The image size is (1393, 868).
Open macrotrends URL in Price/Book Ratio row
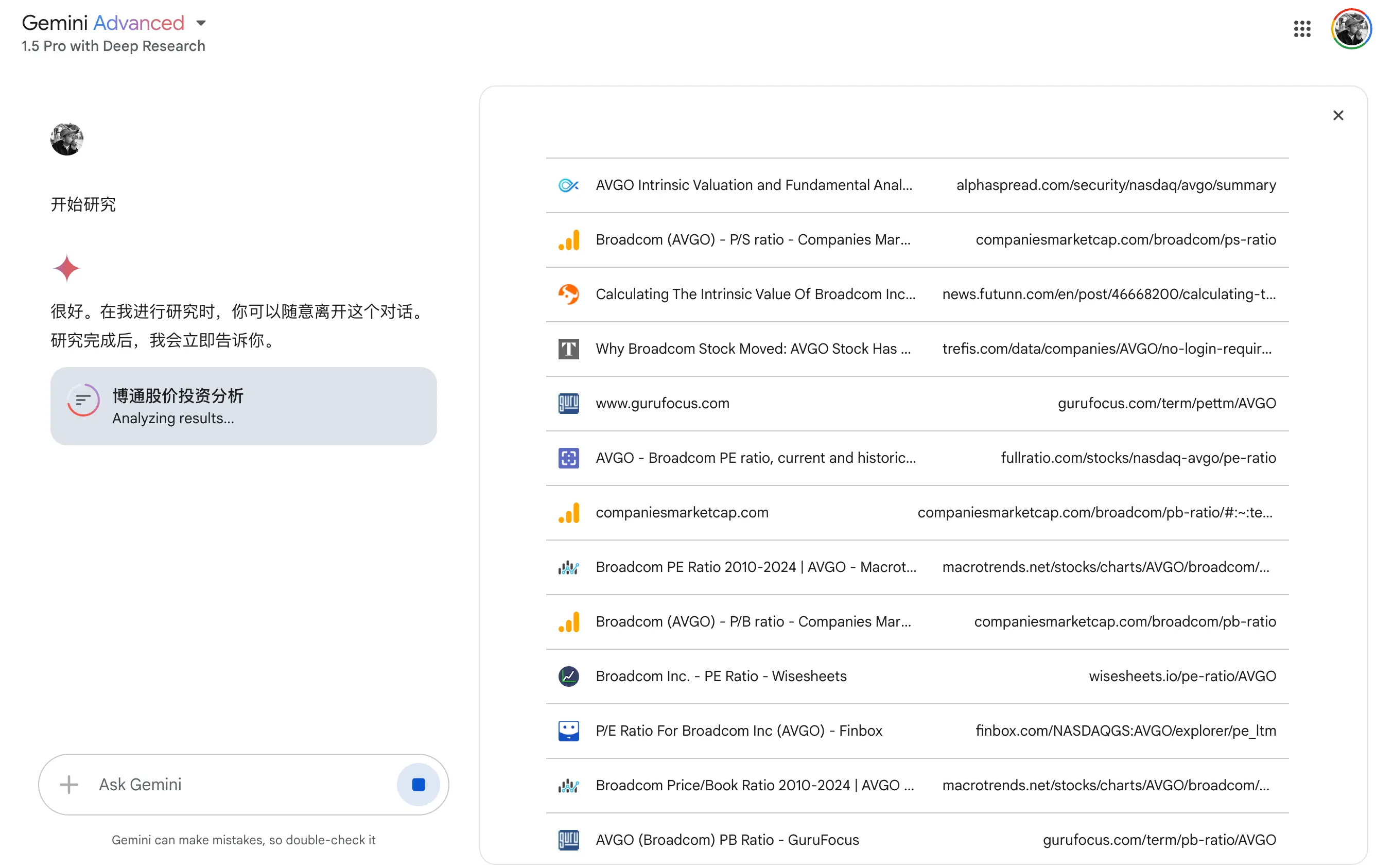coord(1105,785)
